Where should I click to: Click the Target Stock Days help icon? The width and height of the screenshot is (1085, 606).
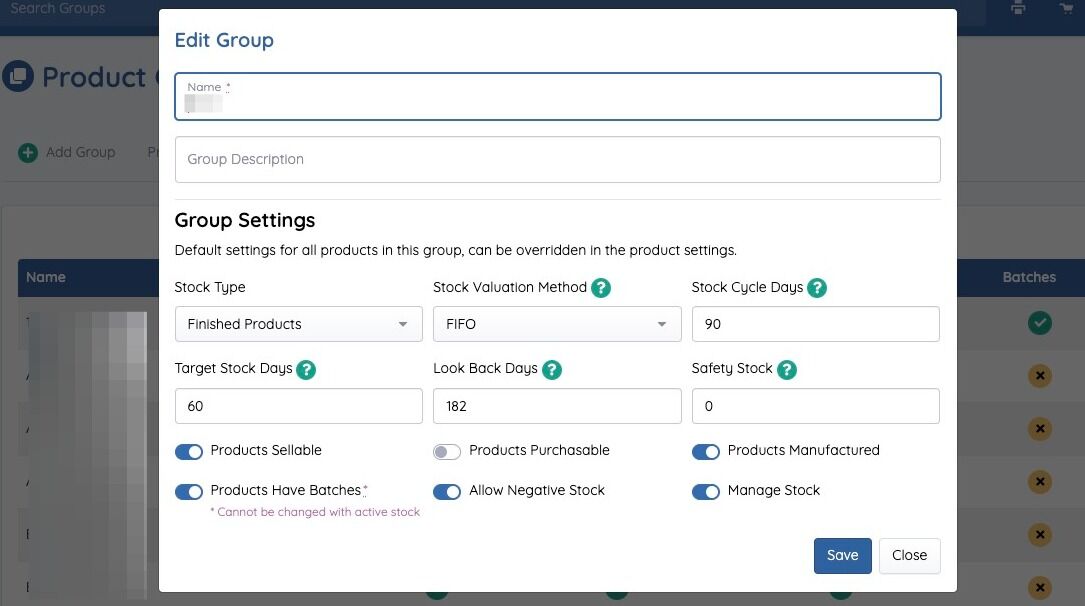[x=306, y=369]
